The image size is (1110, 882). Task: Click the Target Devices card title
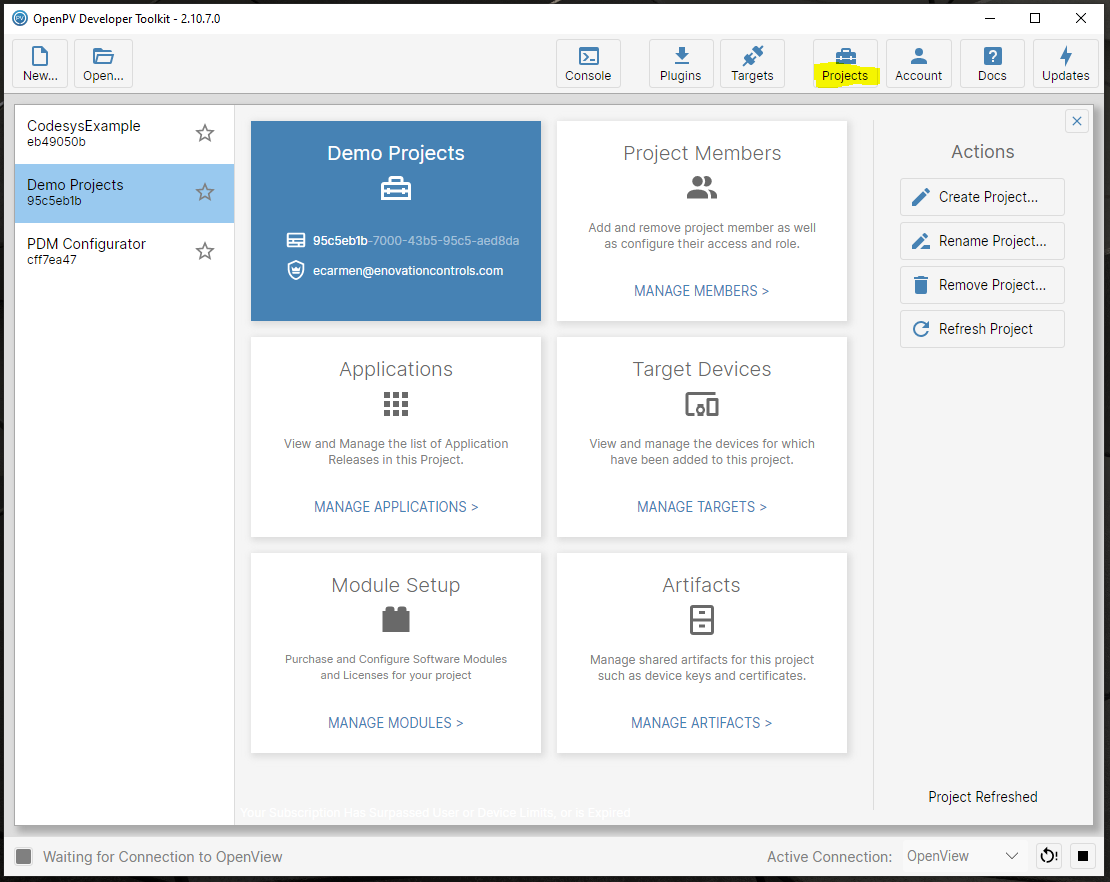pos(702,369)
